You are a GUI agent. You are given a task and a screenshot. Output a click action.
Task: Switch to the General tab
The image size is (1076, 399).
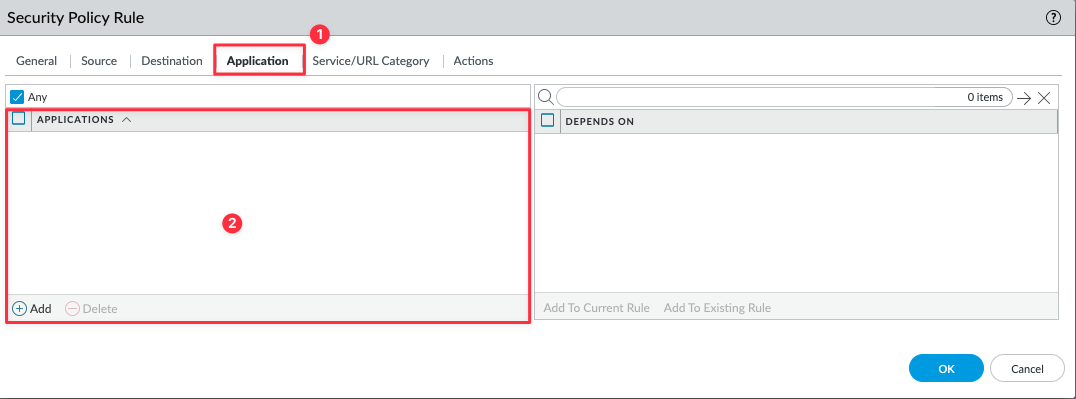[x=36, y=60]
